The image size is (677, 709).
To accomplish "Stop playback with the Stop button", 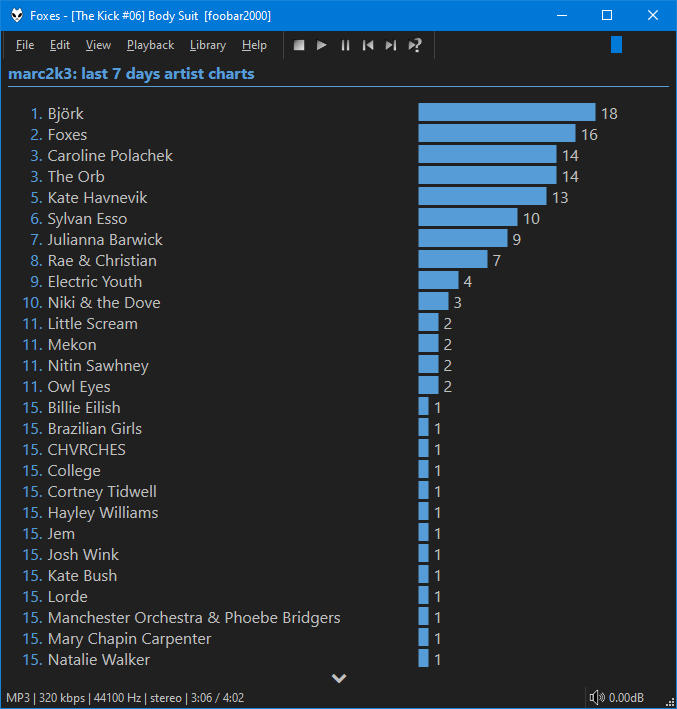I will [x=299, y=45].
